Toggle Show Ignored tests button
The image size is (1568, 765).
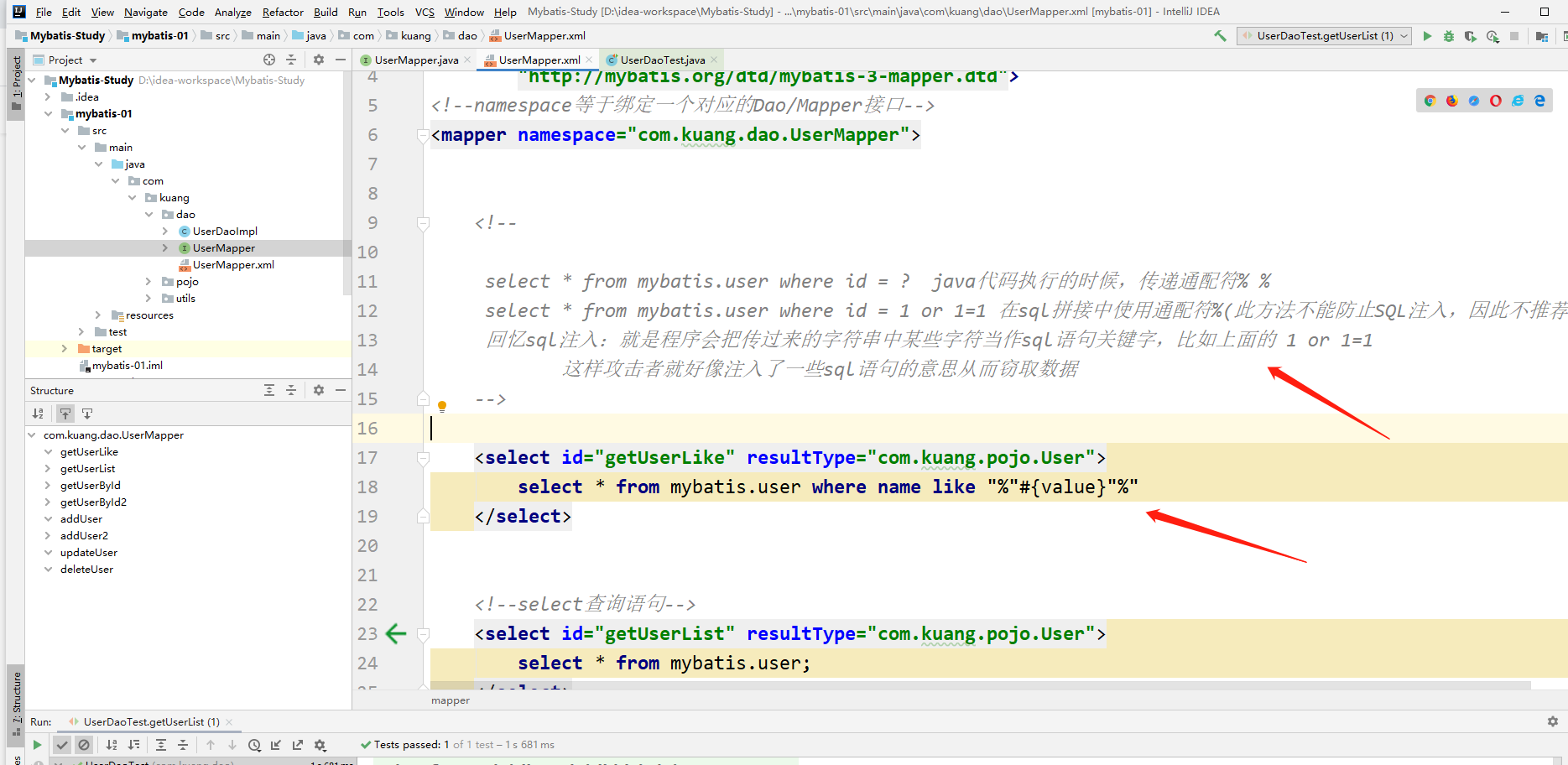tap(84, 745)
